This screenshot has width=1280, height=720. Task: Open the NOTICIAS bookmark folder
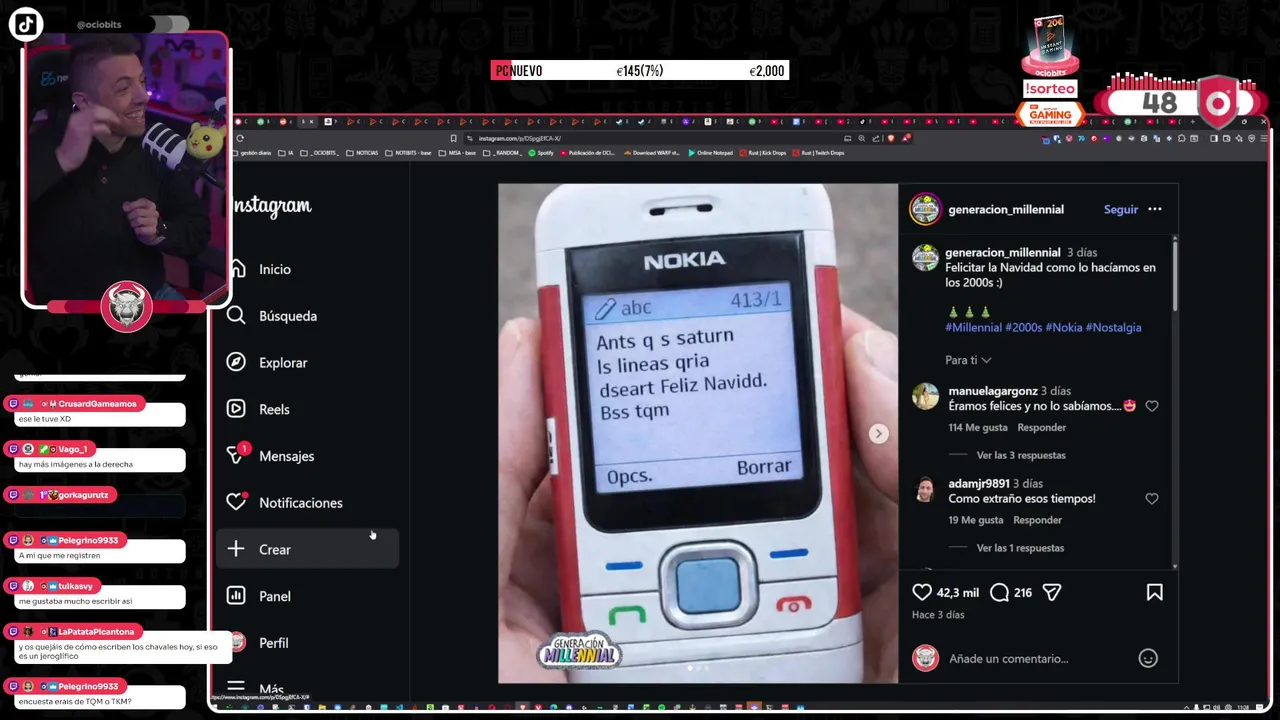tap(362, 153)
